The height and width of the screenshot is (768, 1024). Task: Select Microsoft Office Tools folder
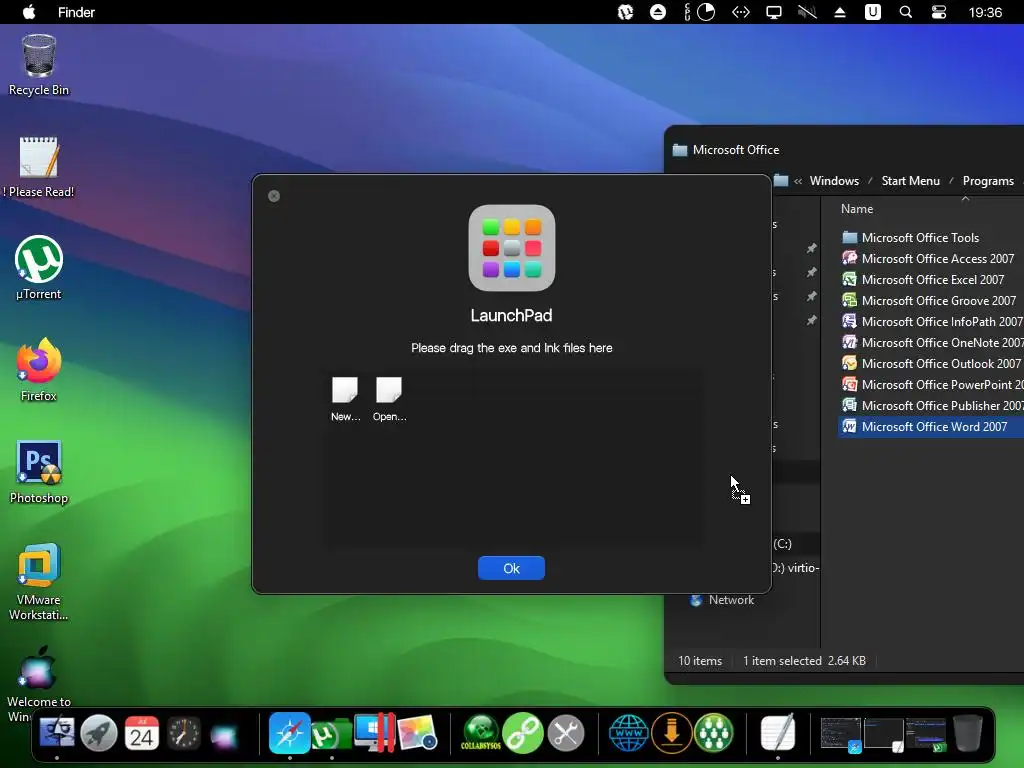tap(920, 238)
